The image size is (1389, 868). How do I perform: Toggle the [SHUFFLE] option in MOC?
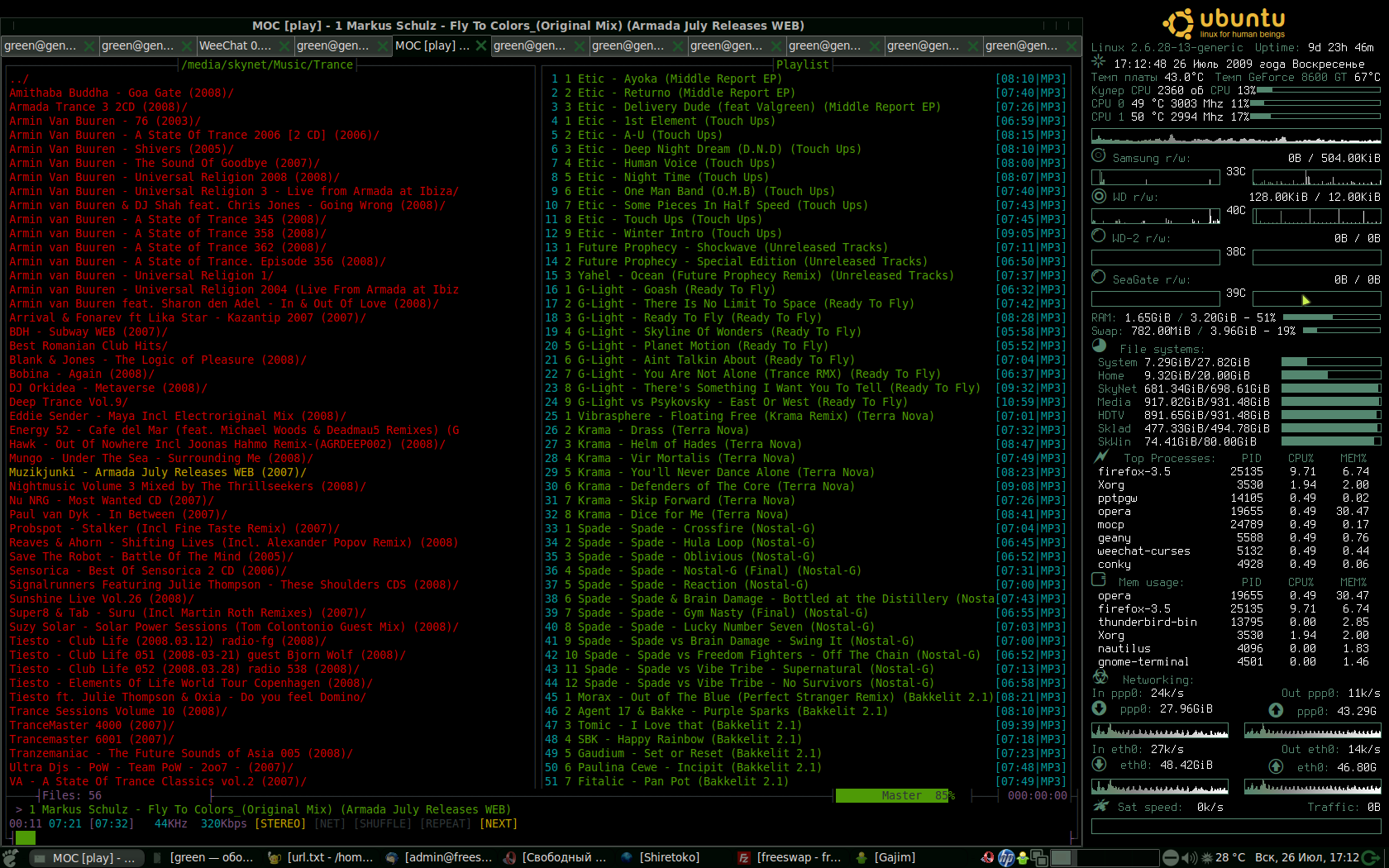pos(382,823)
